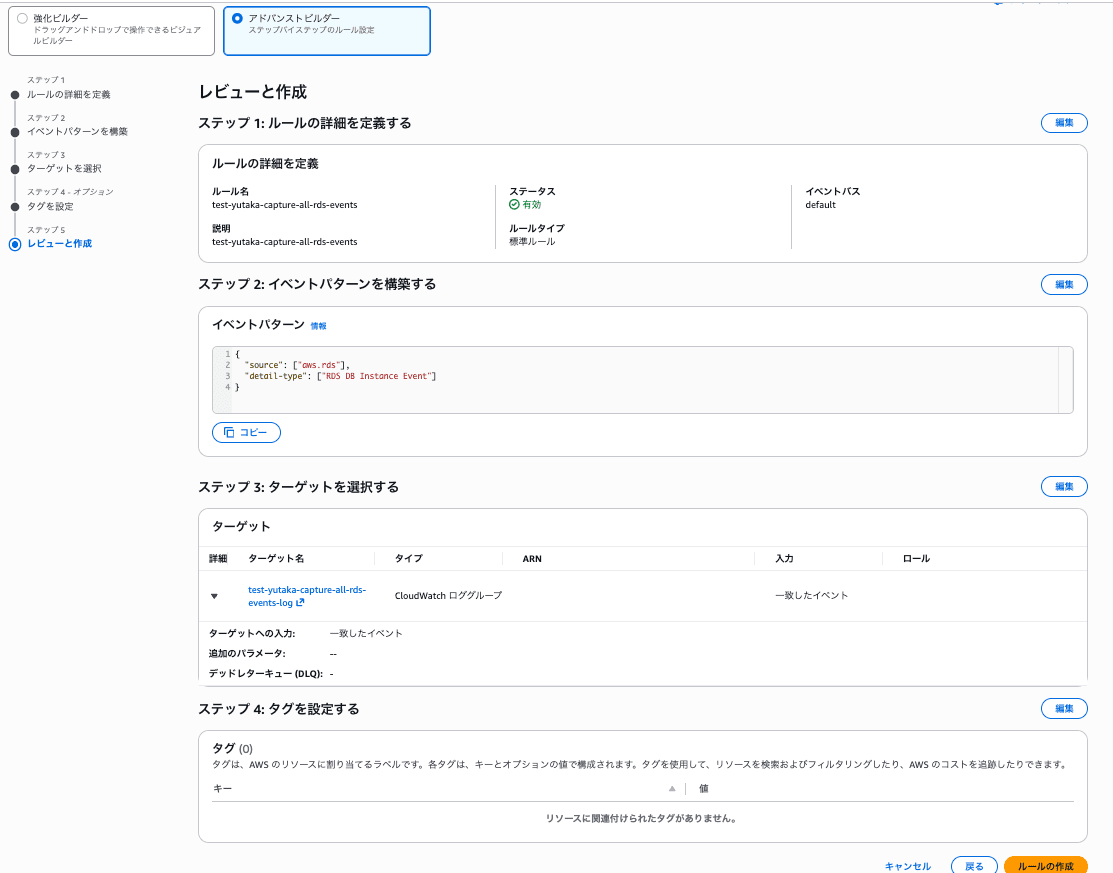
Task: Go to step 4 タグを設定
Action: (x=50, y=207)
